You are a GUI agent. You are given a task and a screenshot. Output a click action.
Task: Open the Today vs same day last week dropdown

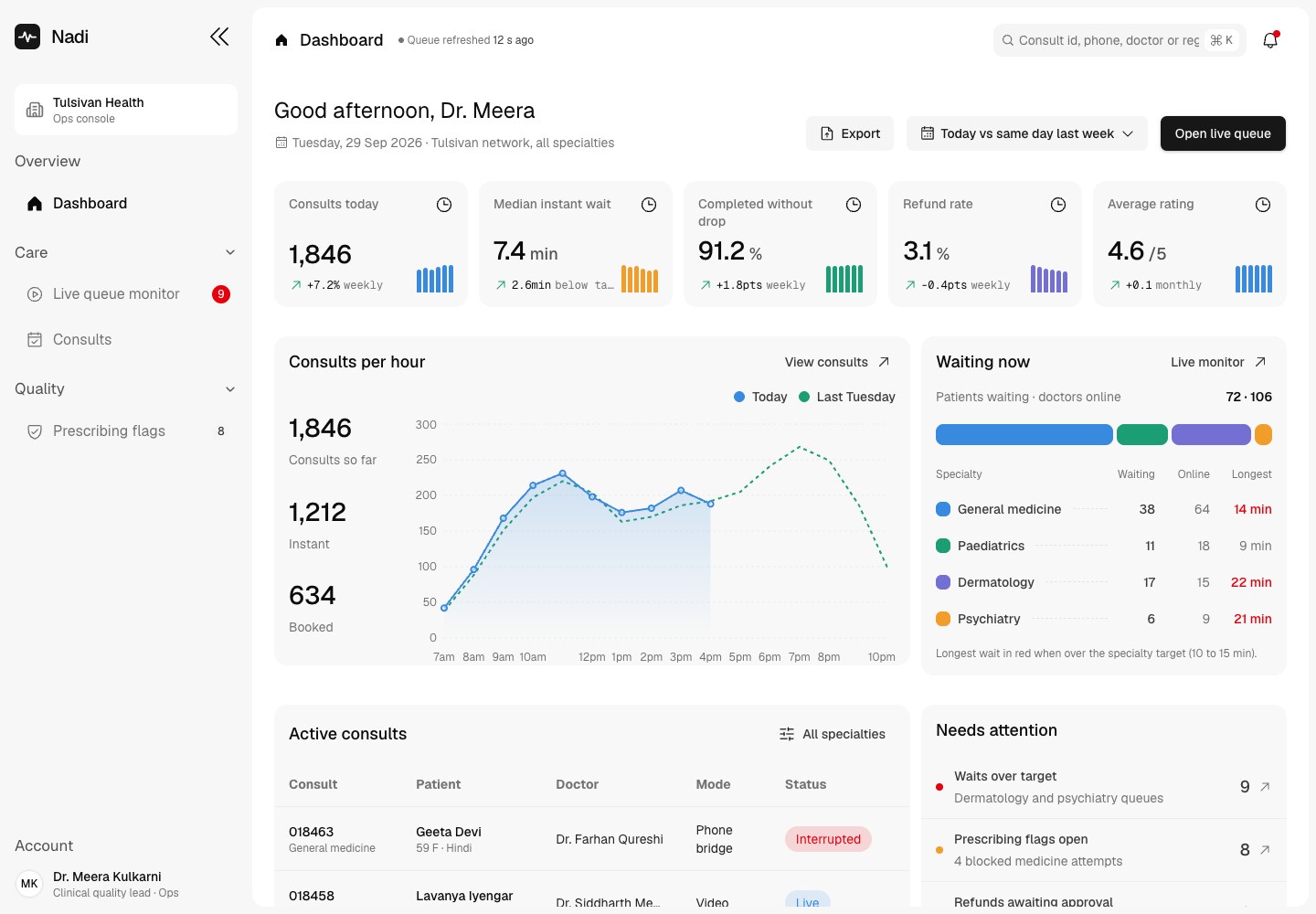pyautogui.click(x=1027, y=133)
